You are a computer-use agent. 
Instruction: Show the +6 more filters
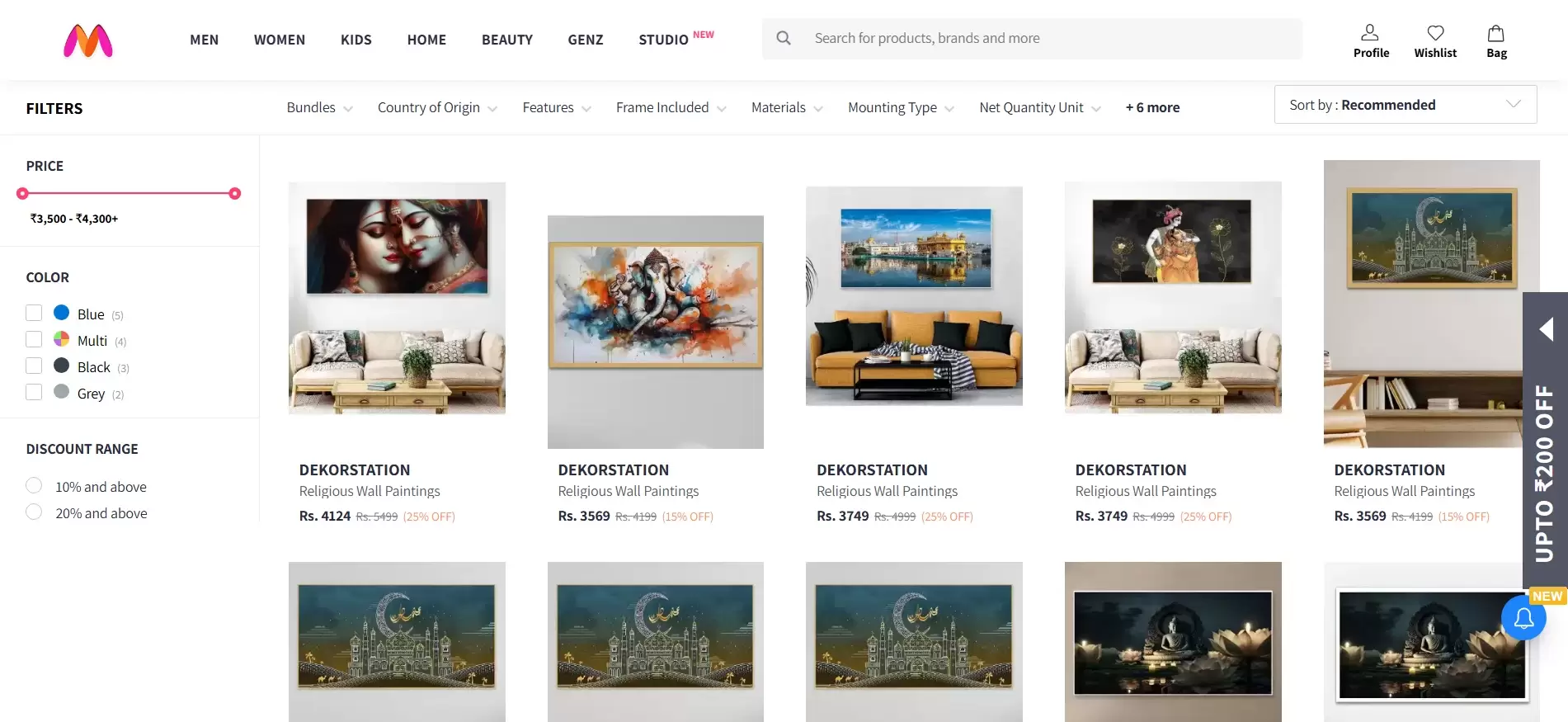[1152, 108]
